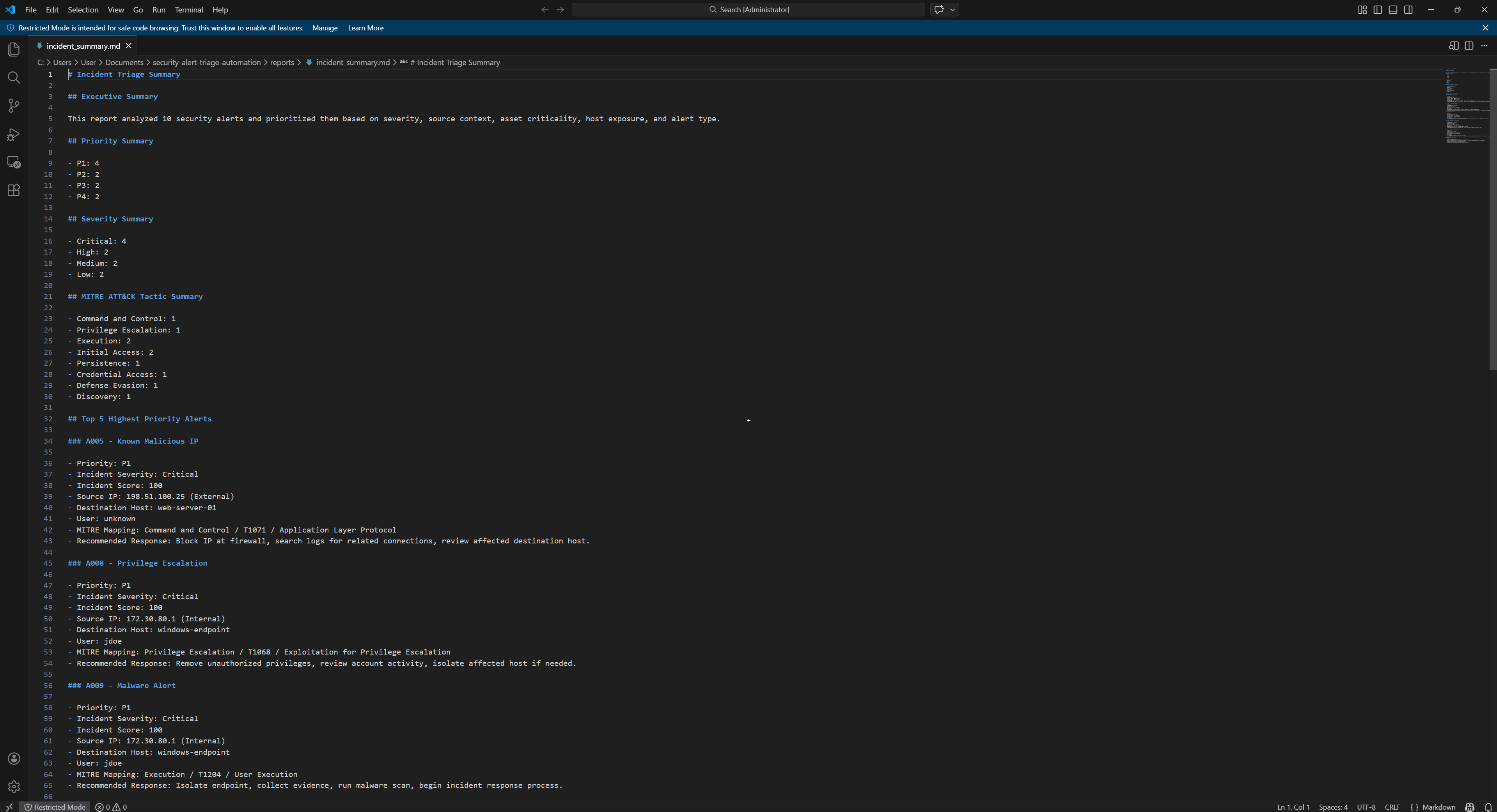Go back using the title bar arrow

[x=545, y=9]
